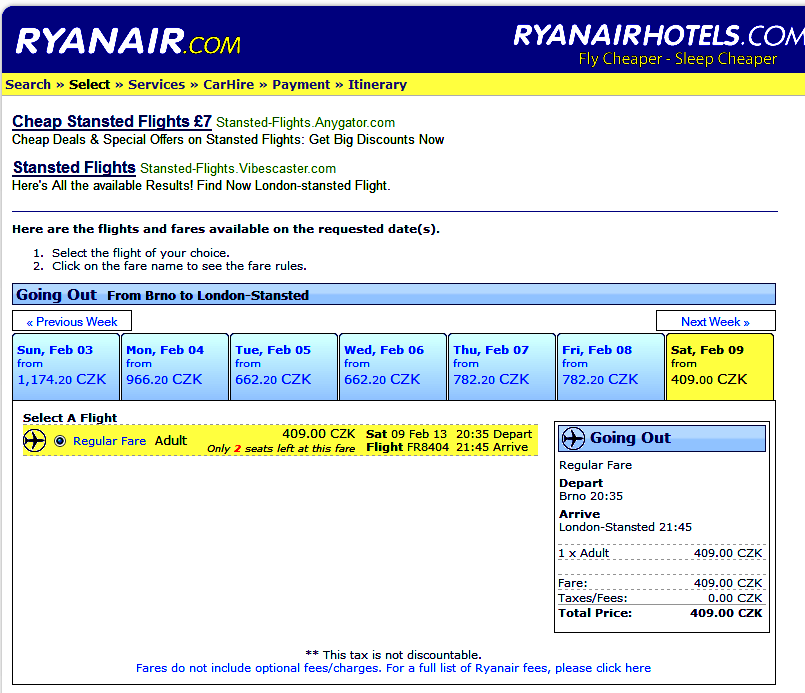Screen dimensions: 805x693
Task: Click the London-Stansted 21:45 arrival text
Action: click(x=625, y=527)
